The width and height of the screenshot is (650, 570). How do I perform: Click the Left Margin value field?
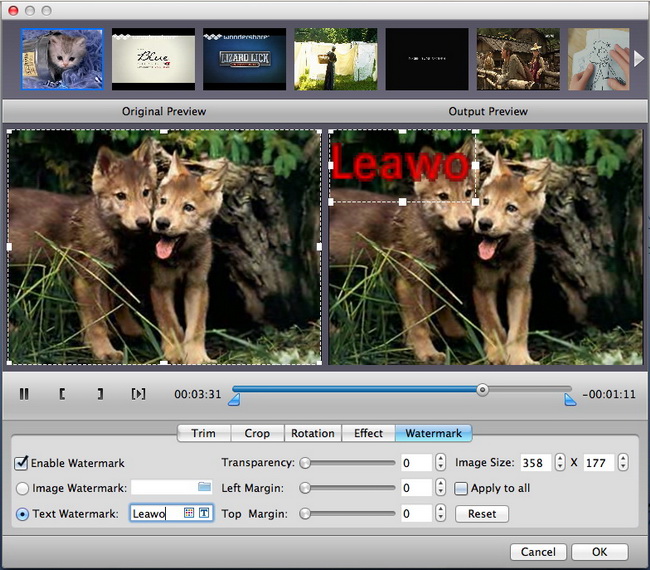coord(417,488)
